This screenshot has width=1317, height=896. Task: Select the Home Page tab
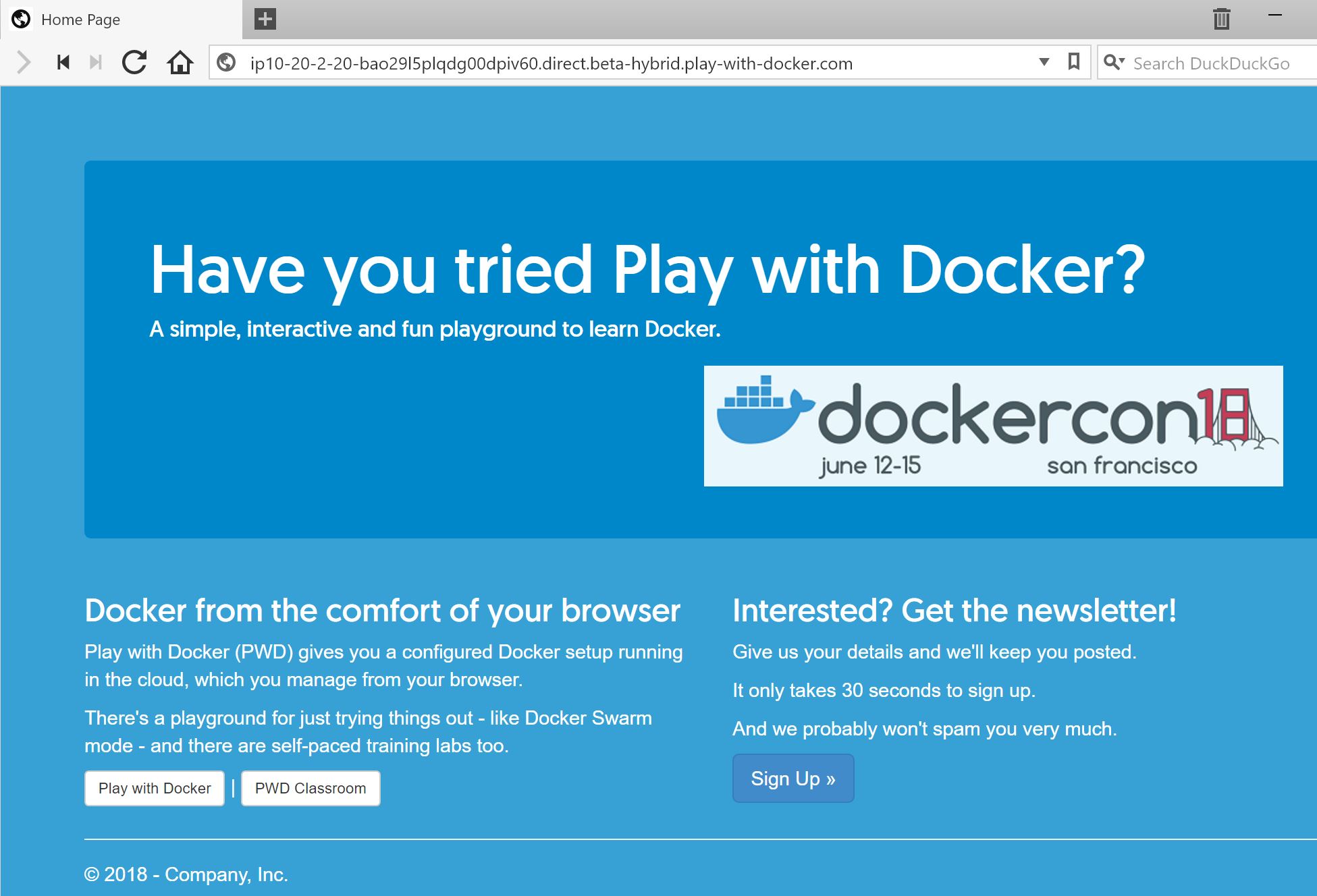(x=123, y=20)
